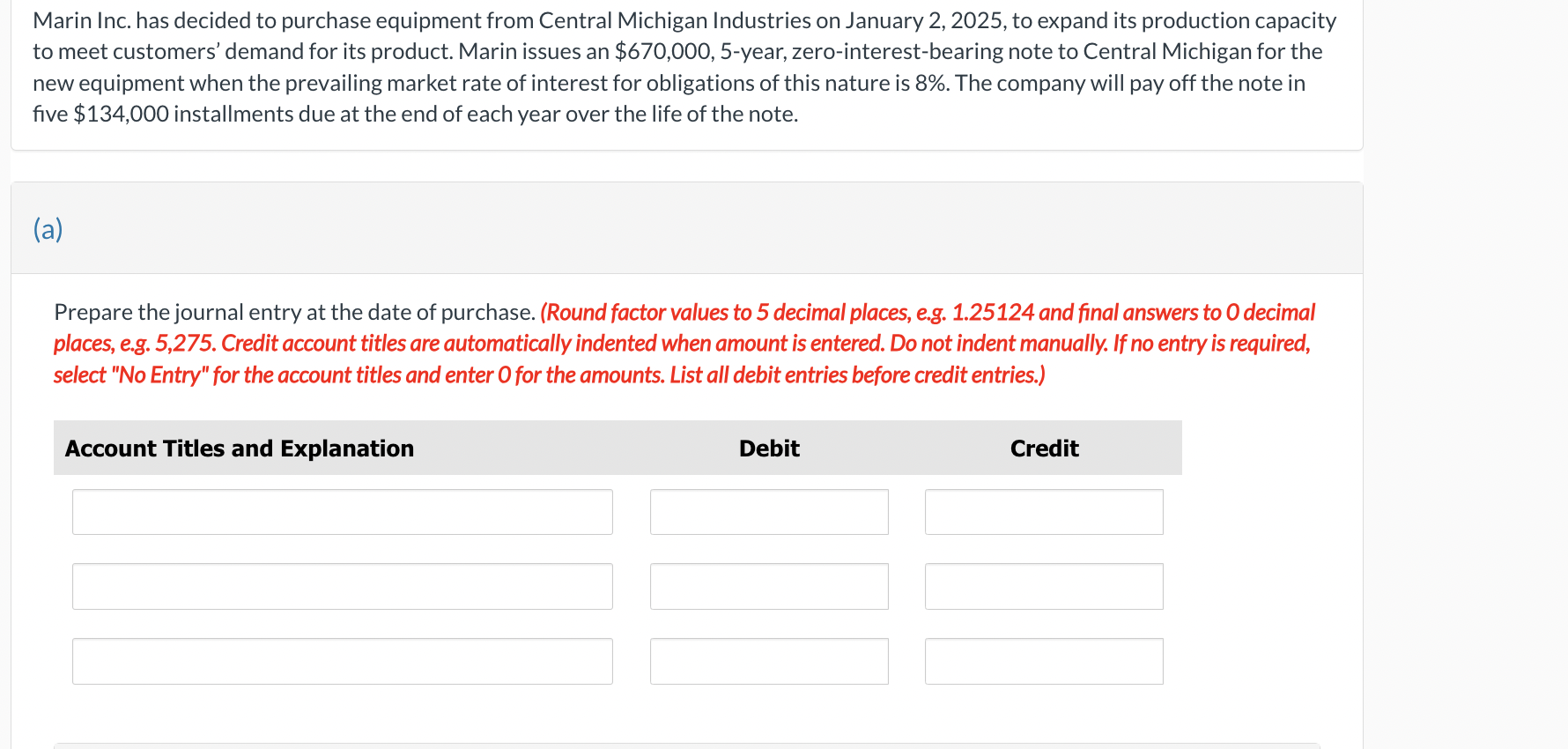Screen dimensions: 1568x749
Task: Click the Debit amount field in row two
Action: pyautogui.click(x=768, y=586)
